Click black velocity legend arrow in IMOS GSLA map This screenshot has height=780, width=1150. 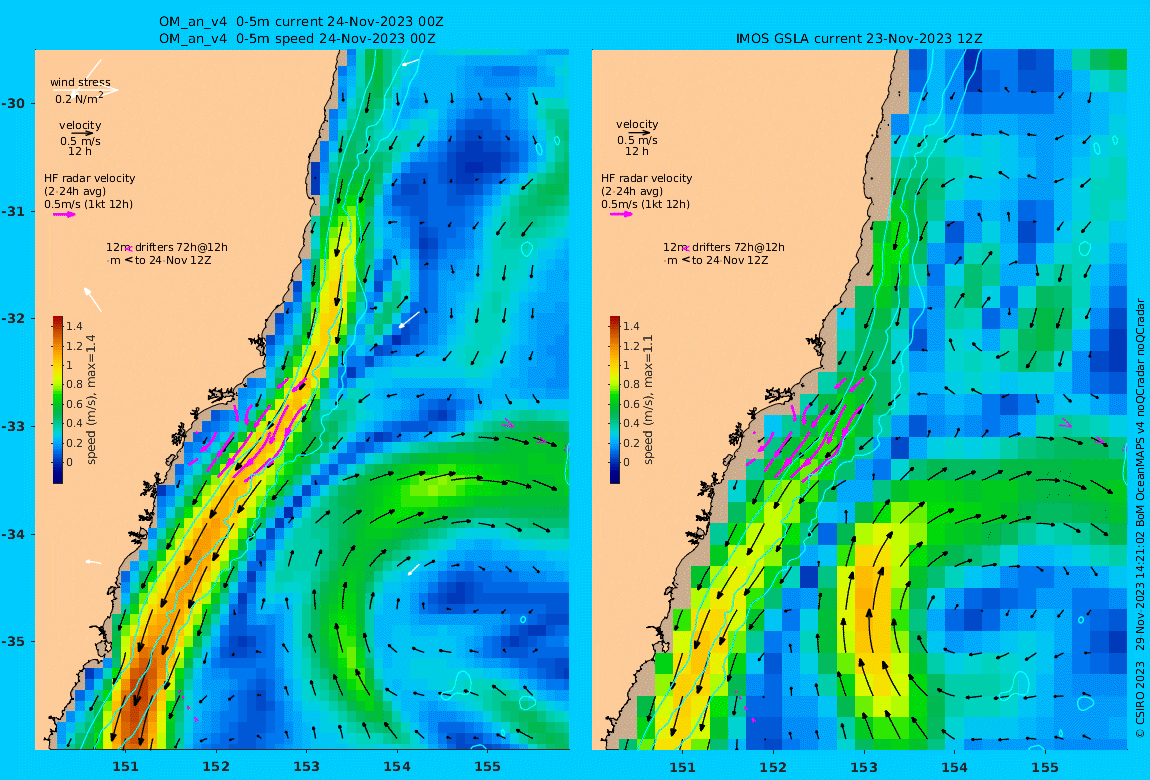(638, 133)
